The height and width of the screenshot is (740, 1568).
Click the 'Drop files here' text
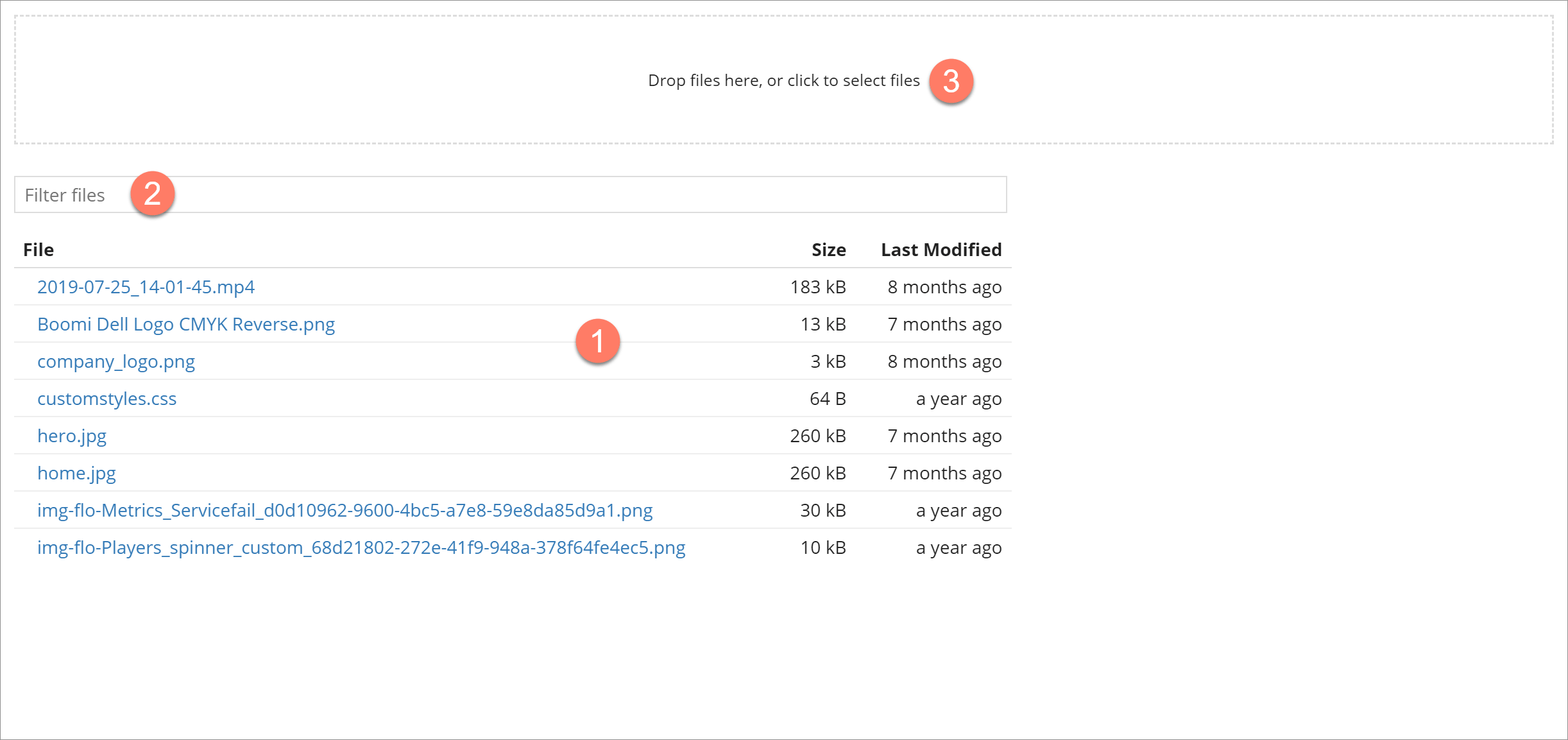(x=783, y=81)
